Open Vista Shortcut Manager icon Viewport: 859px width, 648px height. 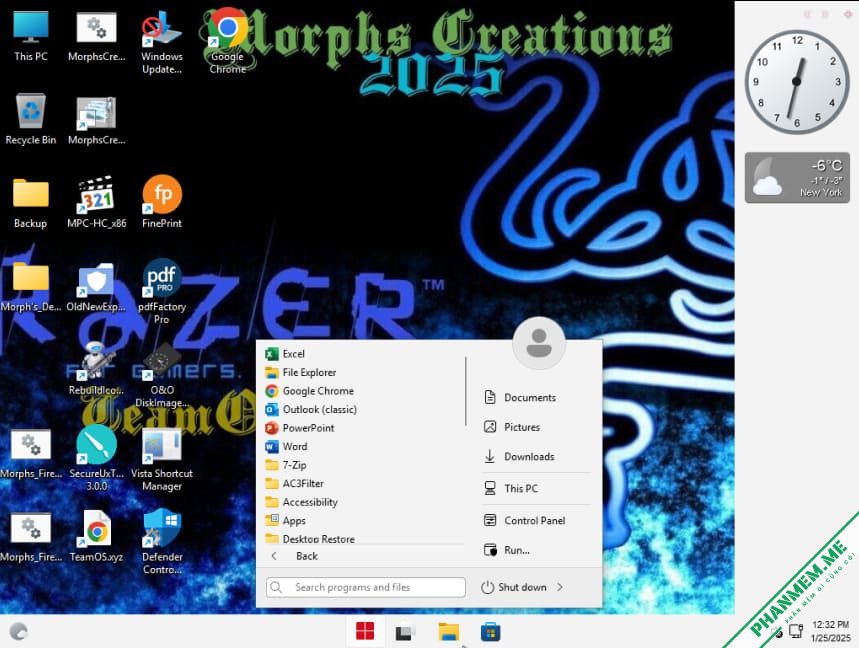coord(162,459)
